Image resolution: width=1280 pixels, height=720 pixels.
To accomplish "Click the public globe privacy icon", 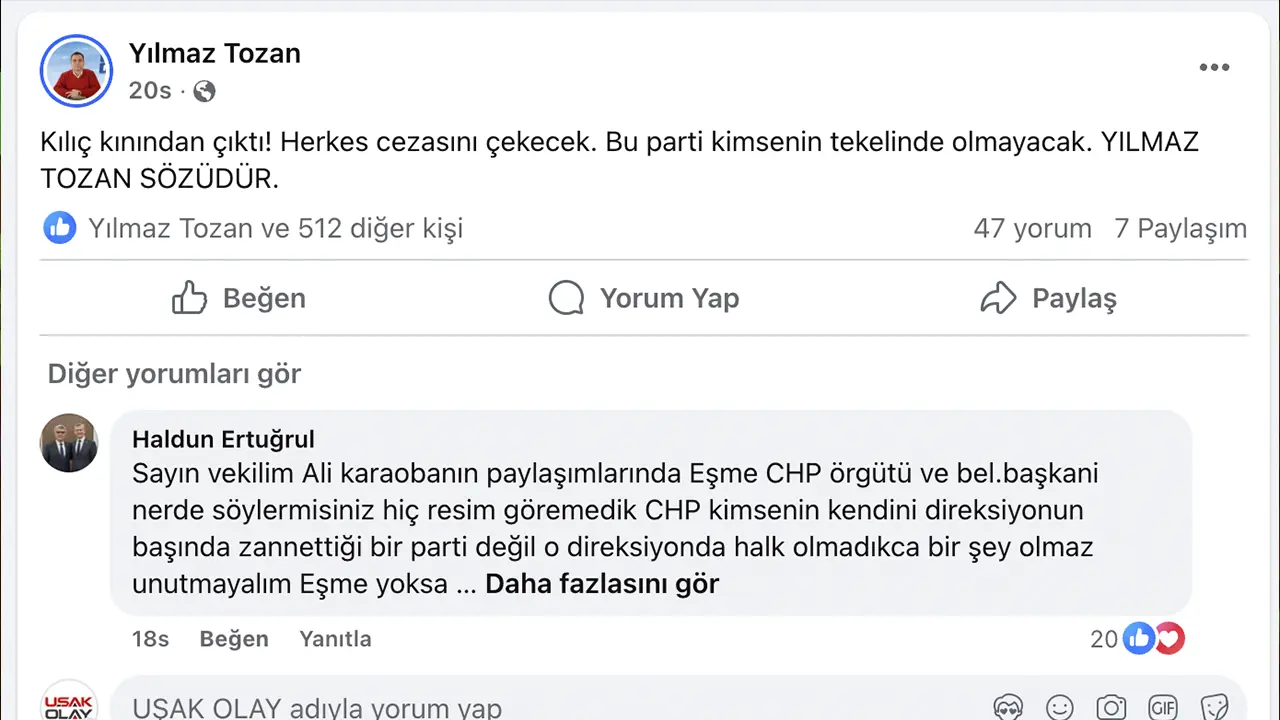I will (204, 91).
